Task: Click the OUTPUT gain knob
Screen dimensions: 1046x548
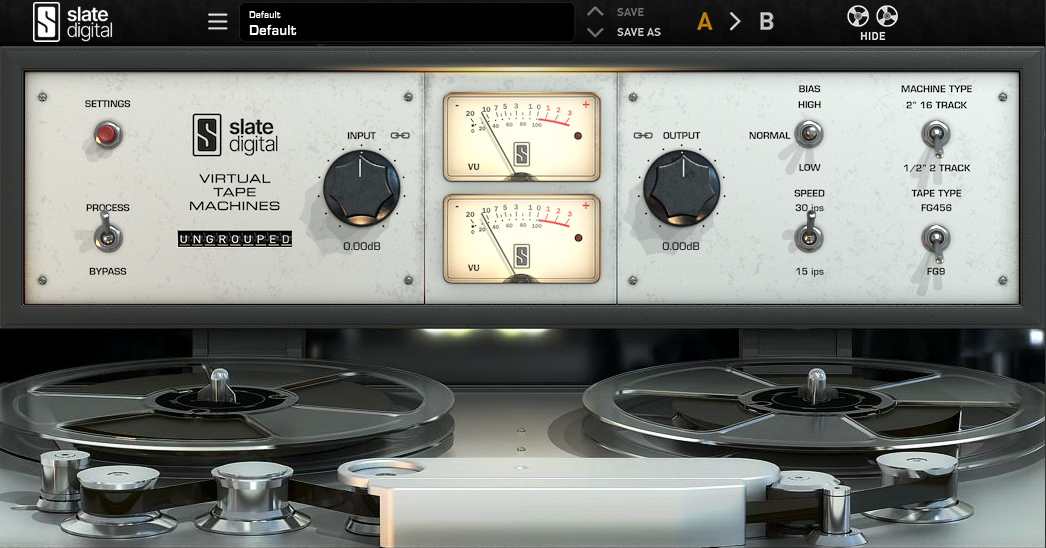Action: tap(681, 188)
